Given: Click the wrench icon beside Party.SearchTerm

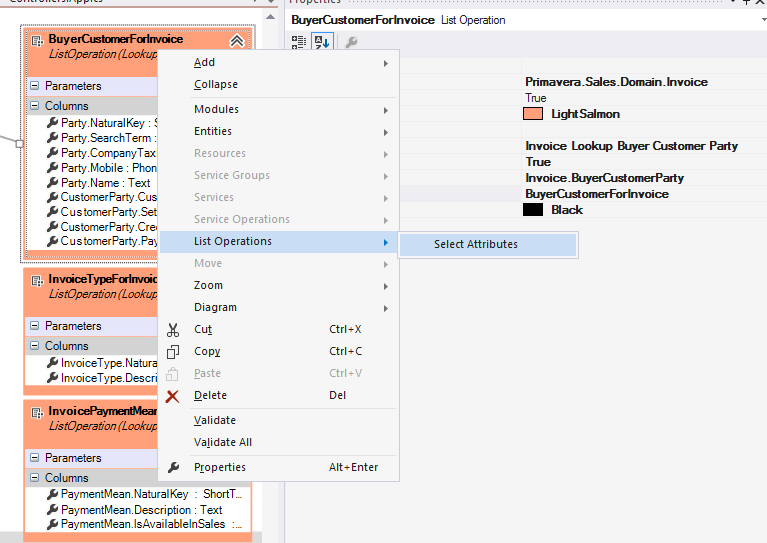Looking at the screenshot, I should point(52,138).
